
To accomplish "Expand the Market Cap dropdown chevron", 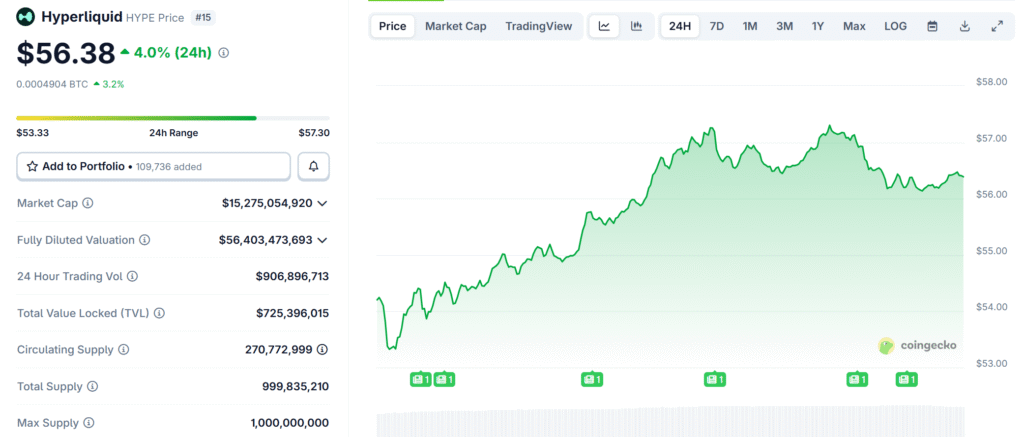I will [x=322, y=203].
